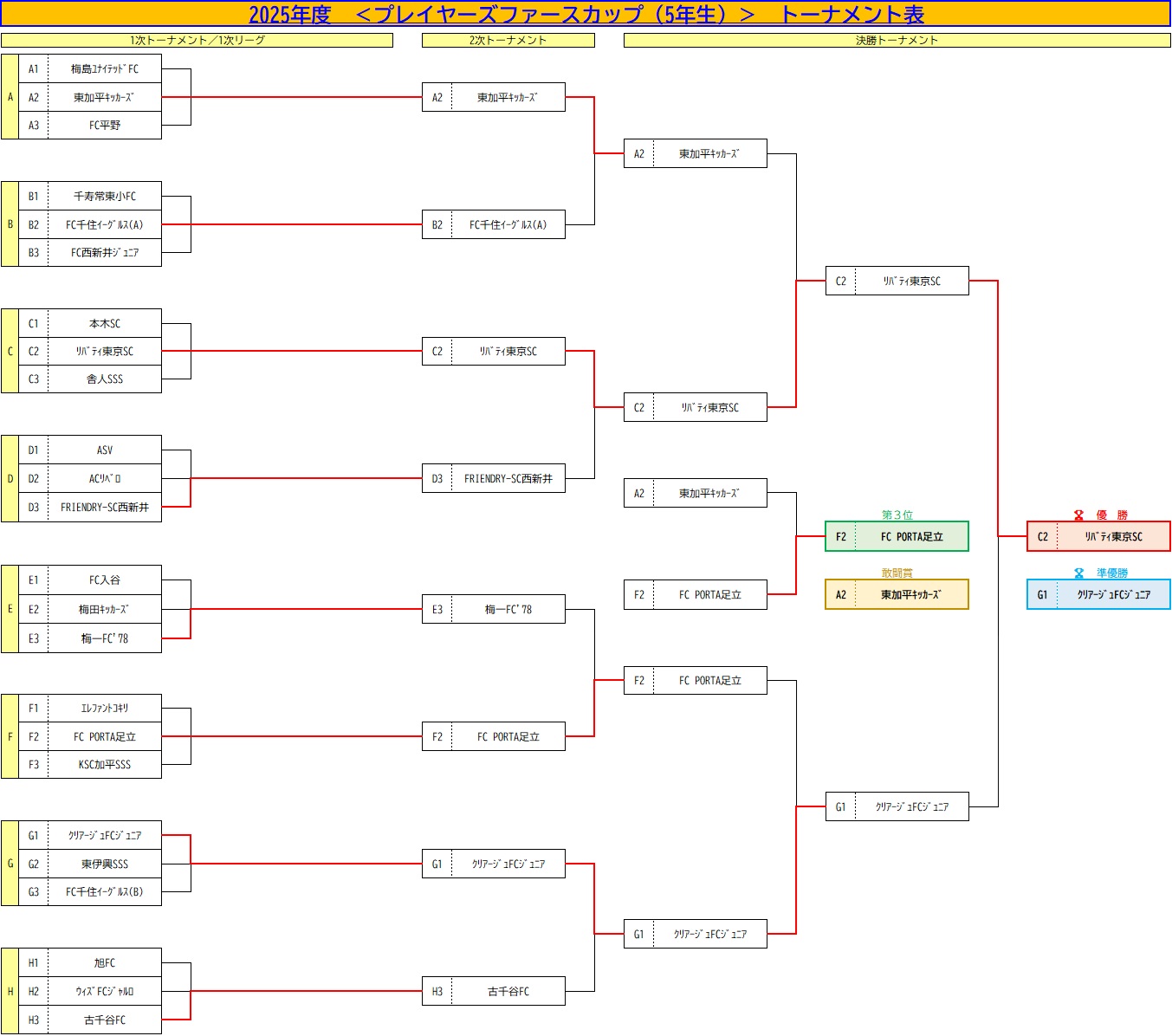Select the 2次トーナメント header
The height and width of the screenshot is (1036, 1172).
click(508, 41)
